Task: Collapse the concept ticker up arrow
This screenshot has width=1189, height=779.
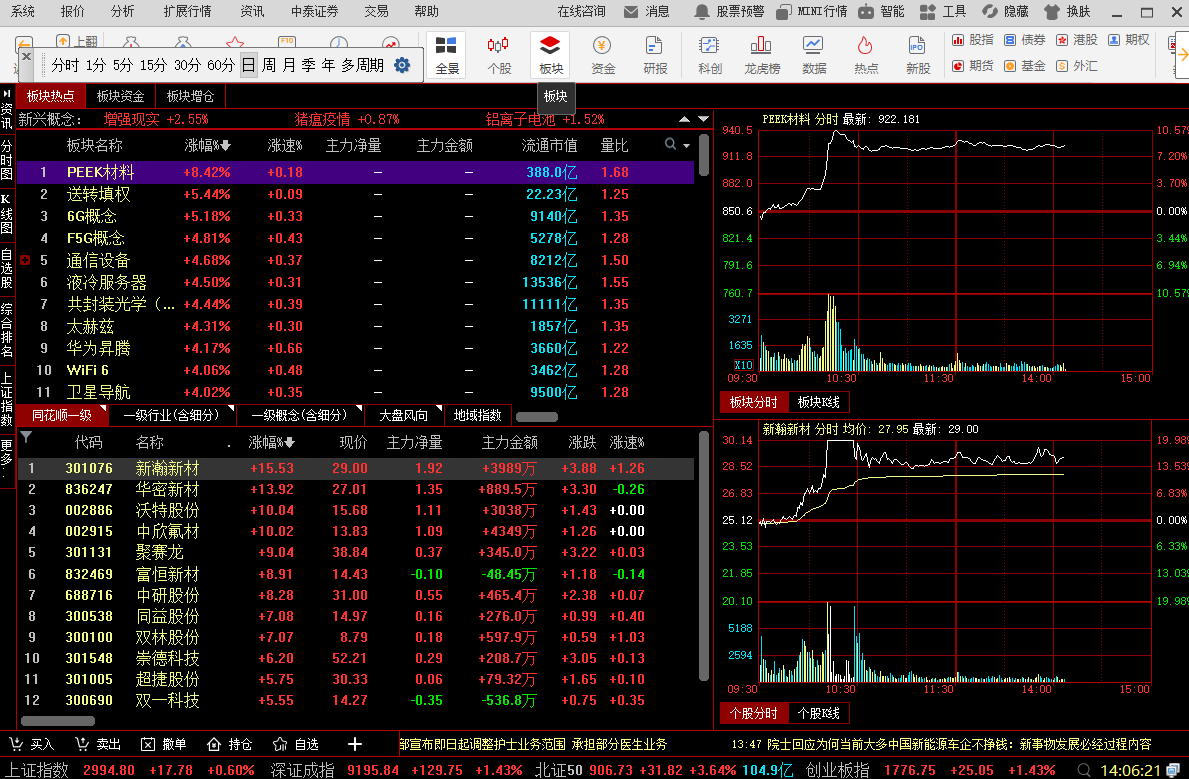Action: coord(684,119)
